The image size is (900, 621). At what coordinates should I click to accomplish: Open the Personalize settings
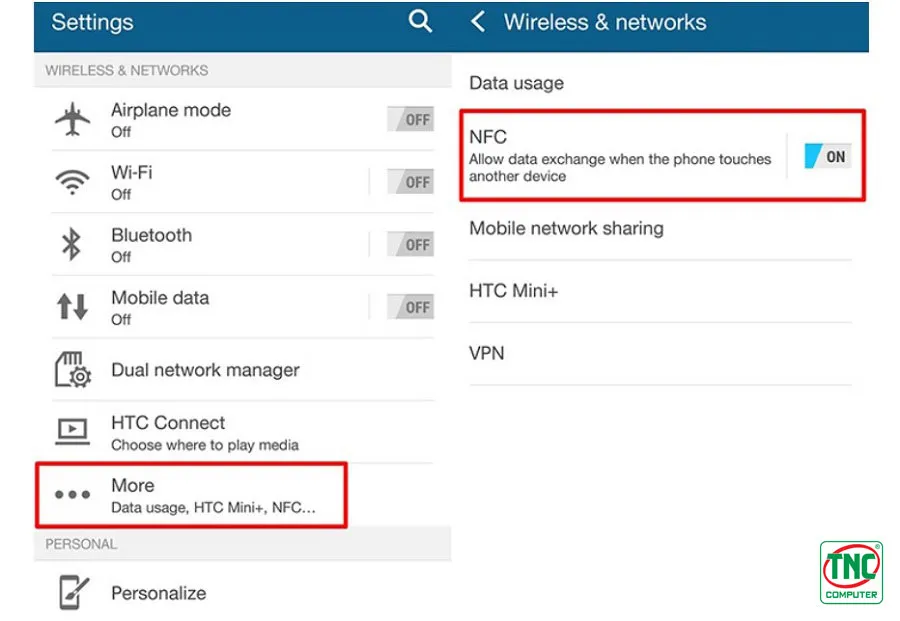pos(243,592)
